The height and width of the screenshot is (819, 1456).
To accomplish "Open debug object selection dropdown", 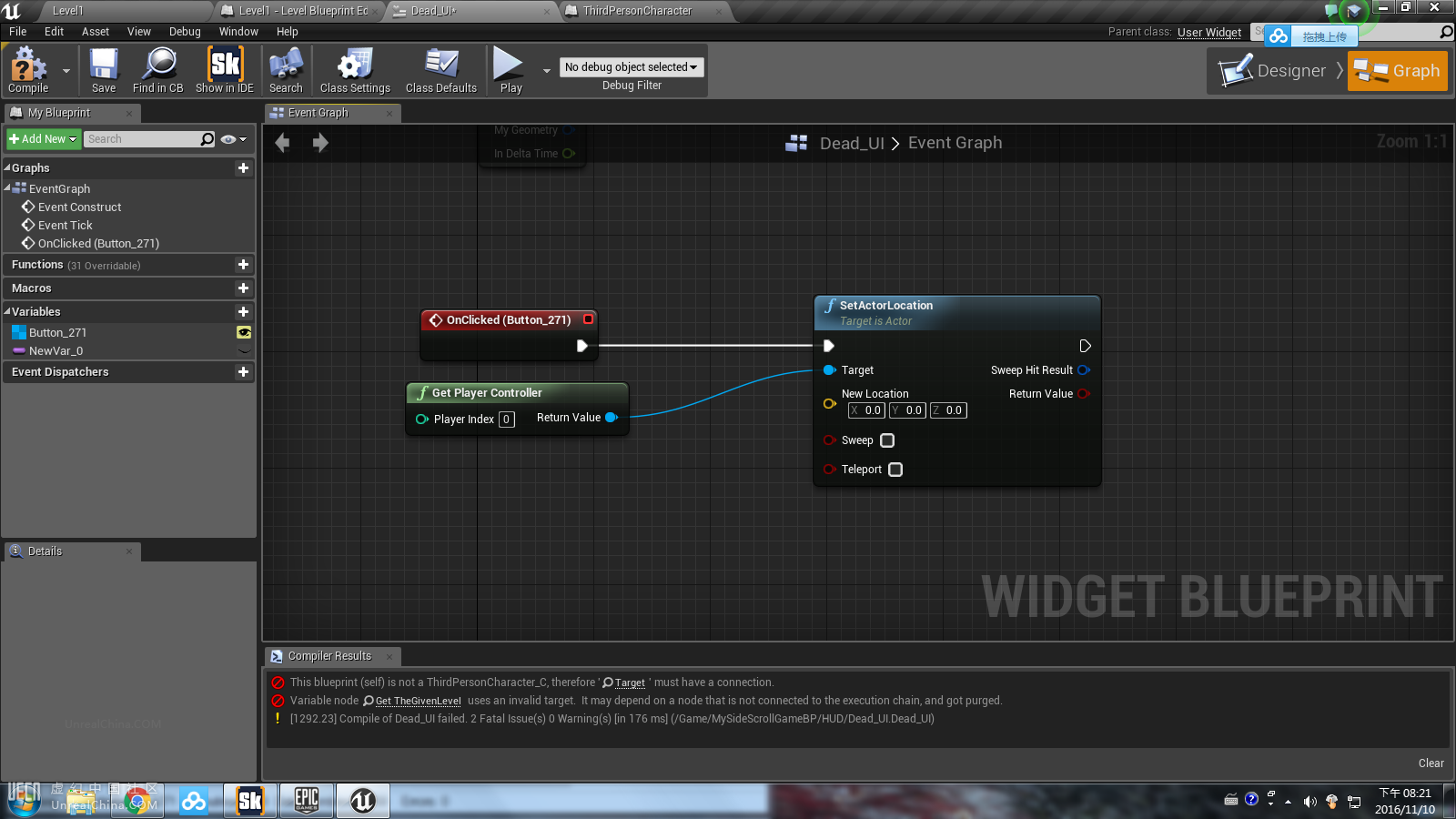I will click(631, 66).
